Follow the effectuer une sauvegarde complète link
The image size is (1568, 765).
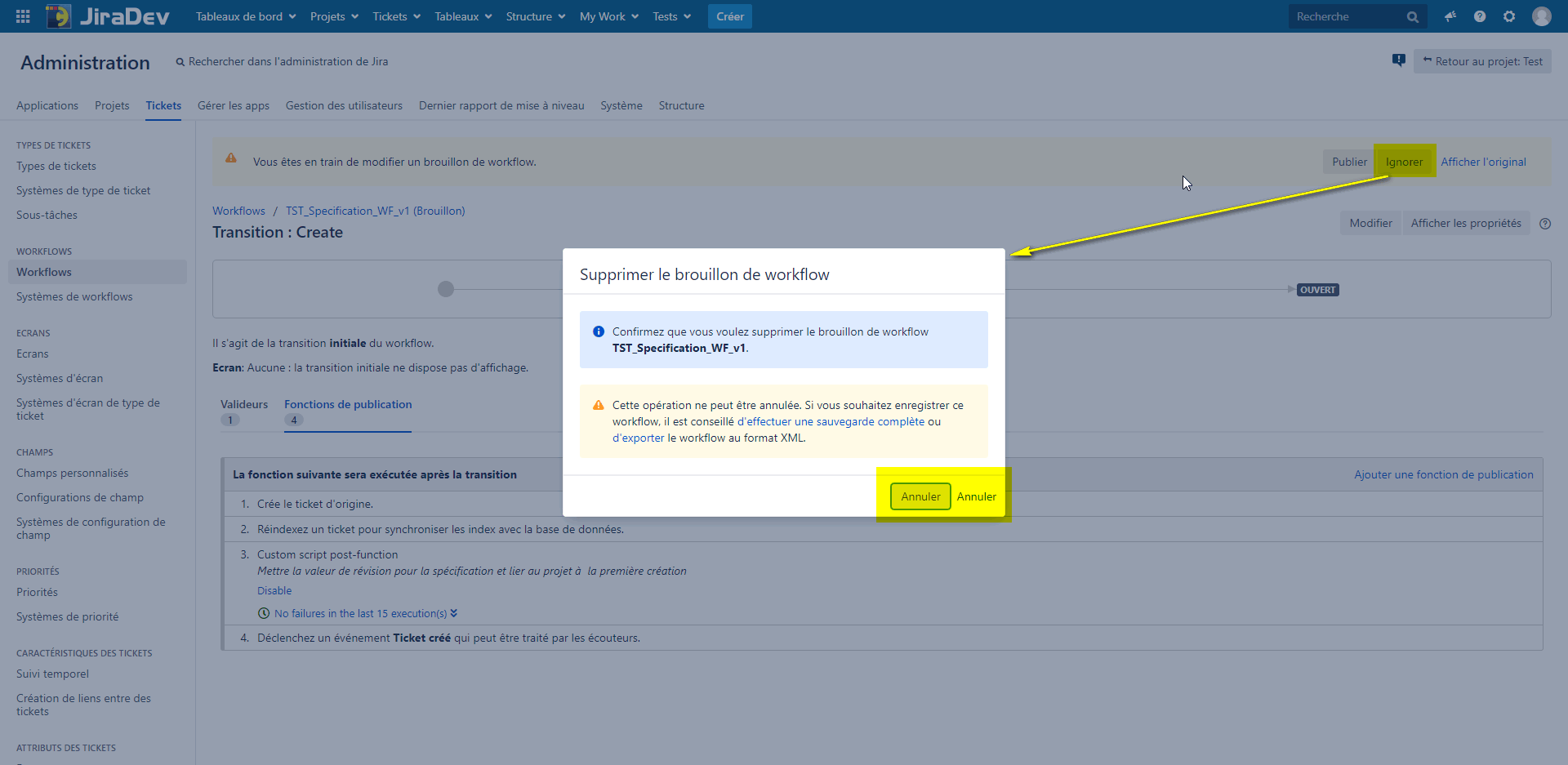[831, 421]
